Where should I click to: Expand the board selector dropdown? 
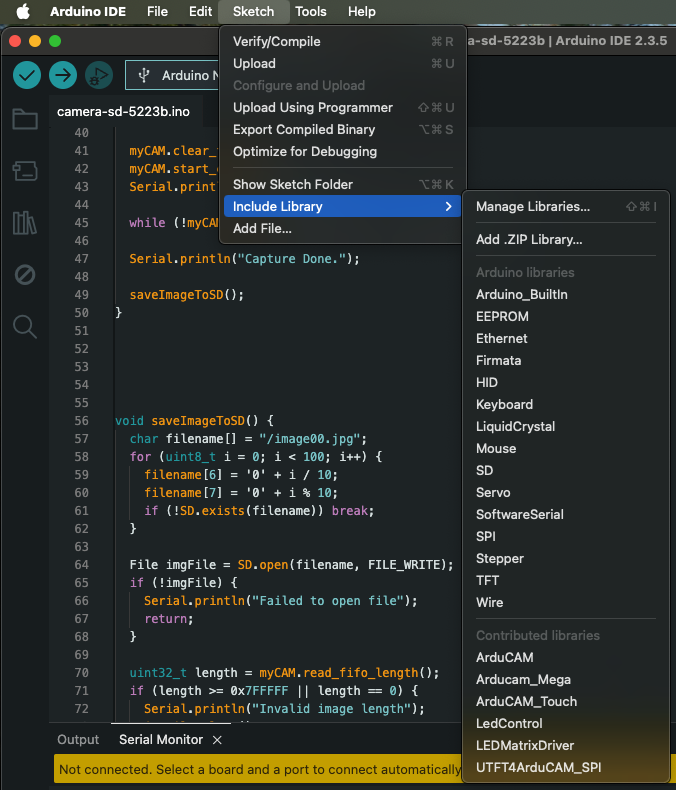click(175, 75)
